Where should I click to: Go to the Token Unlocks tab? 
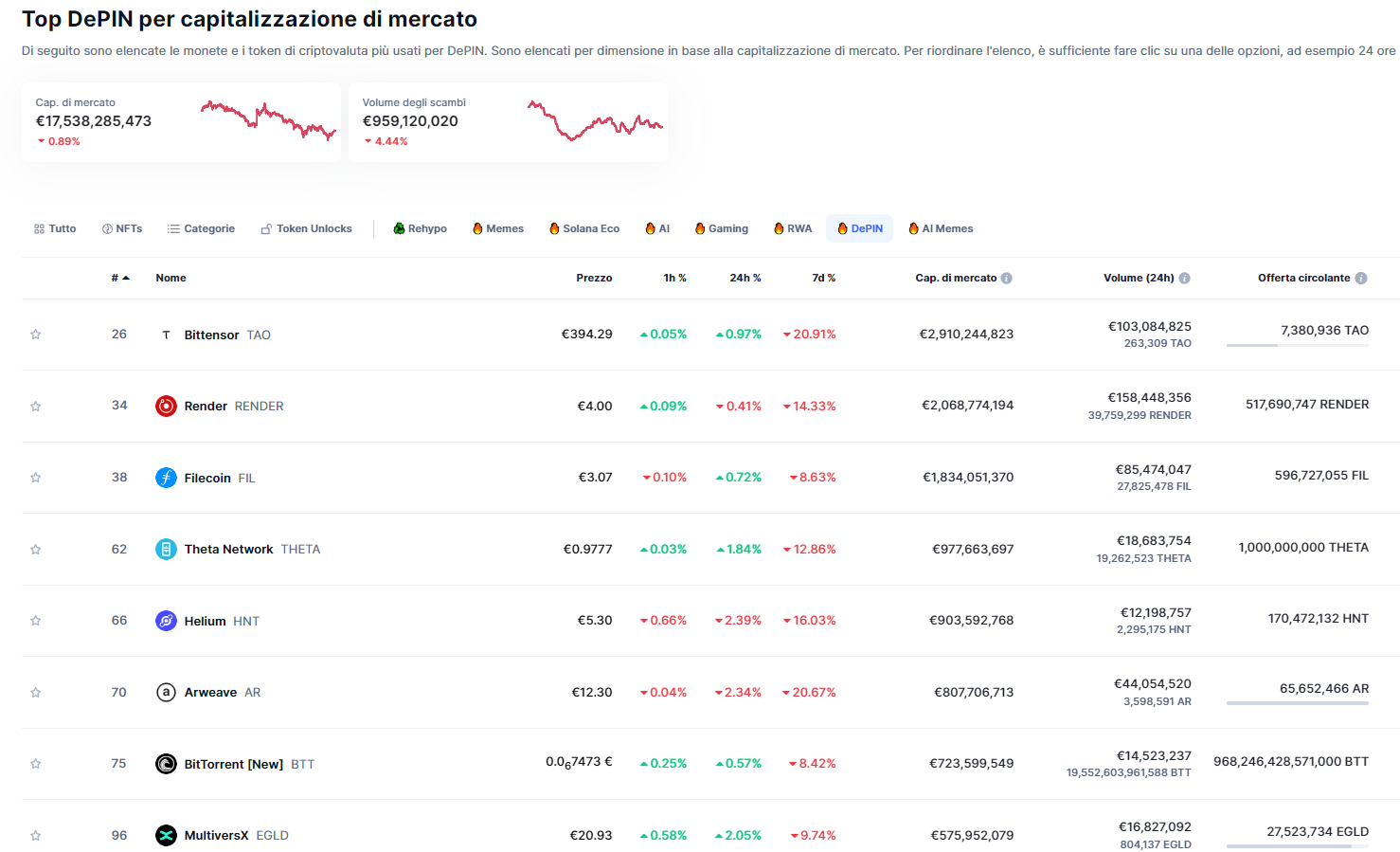point(307,228)
